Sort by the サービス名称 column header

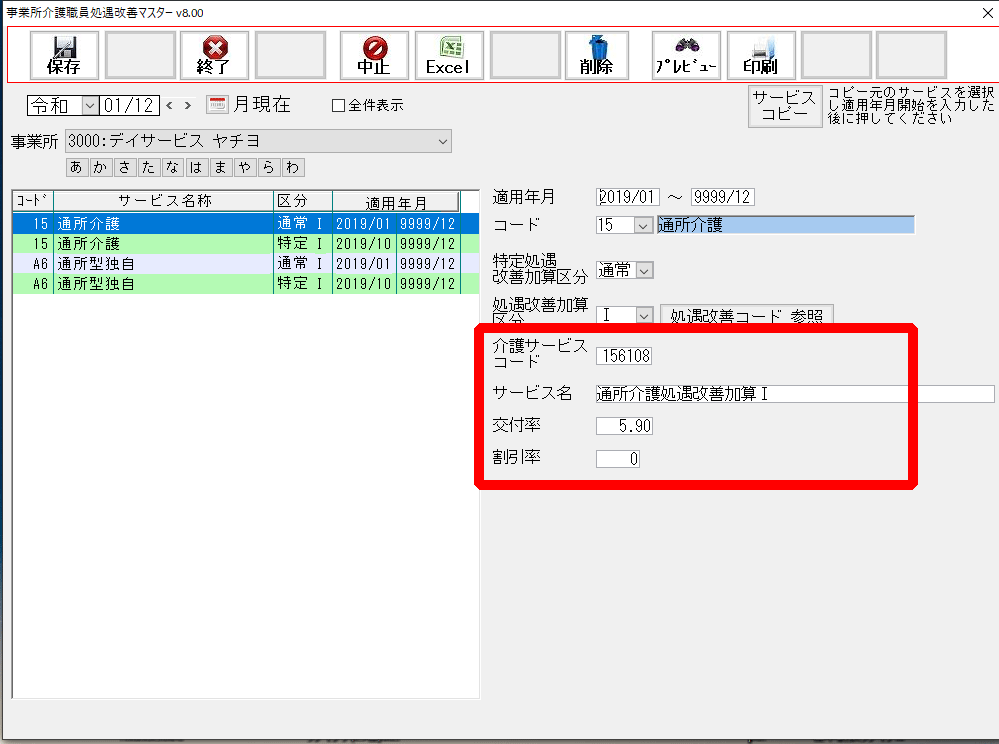[163, 201]
